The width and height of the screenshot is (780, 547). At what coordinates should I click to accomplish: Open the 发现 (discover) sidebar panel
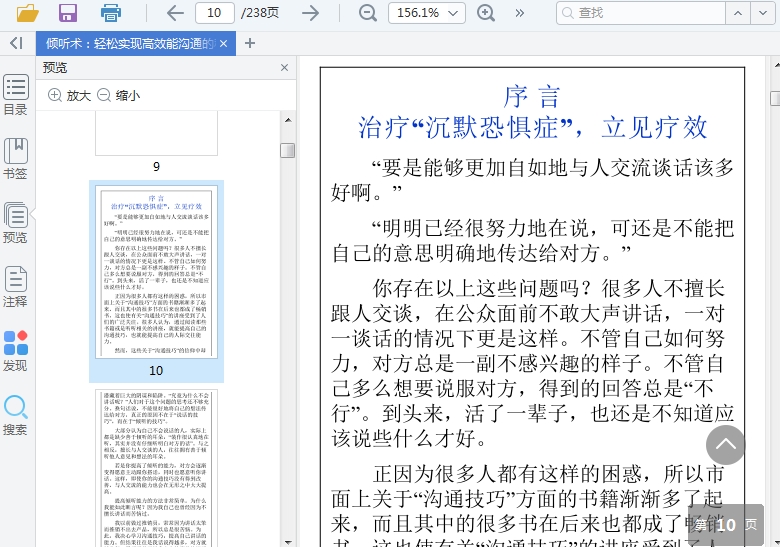pos(16,351)
